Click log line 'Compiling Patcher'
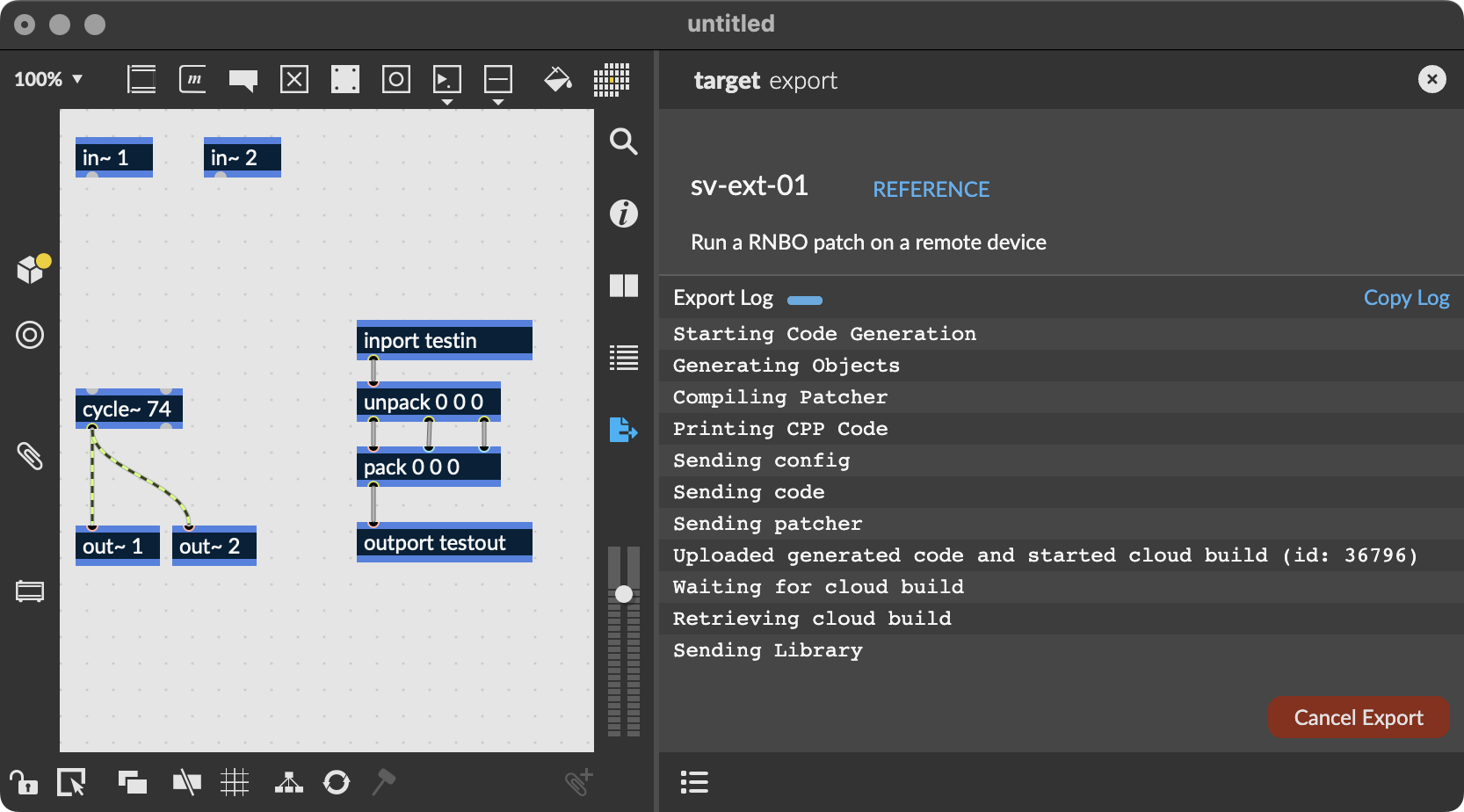This screenshot has width=1464, height=812. point(1062,397)
